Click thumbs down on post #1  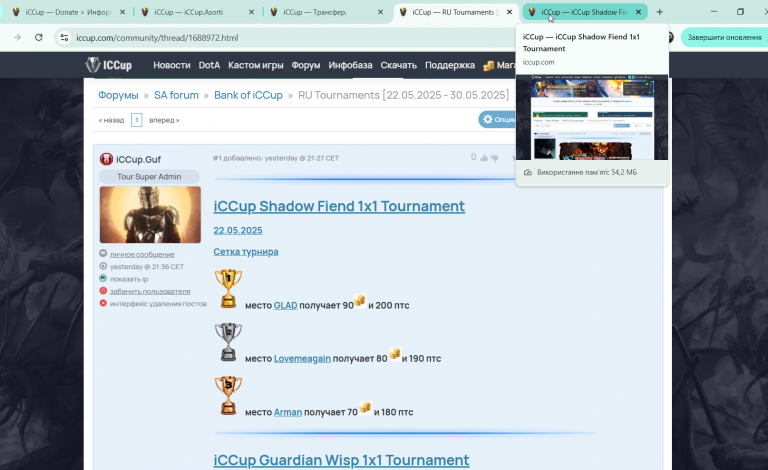click(x=495, y=158)
